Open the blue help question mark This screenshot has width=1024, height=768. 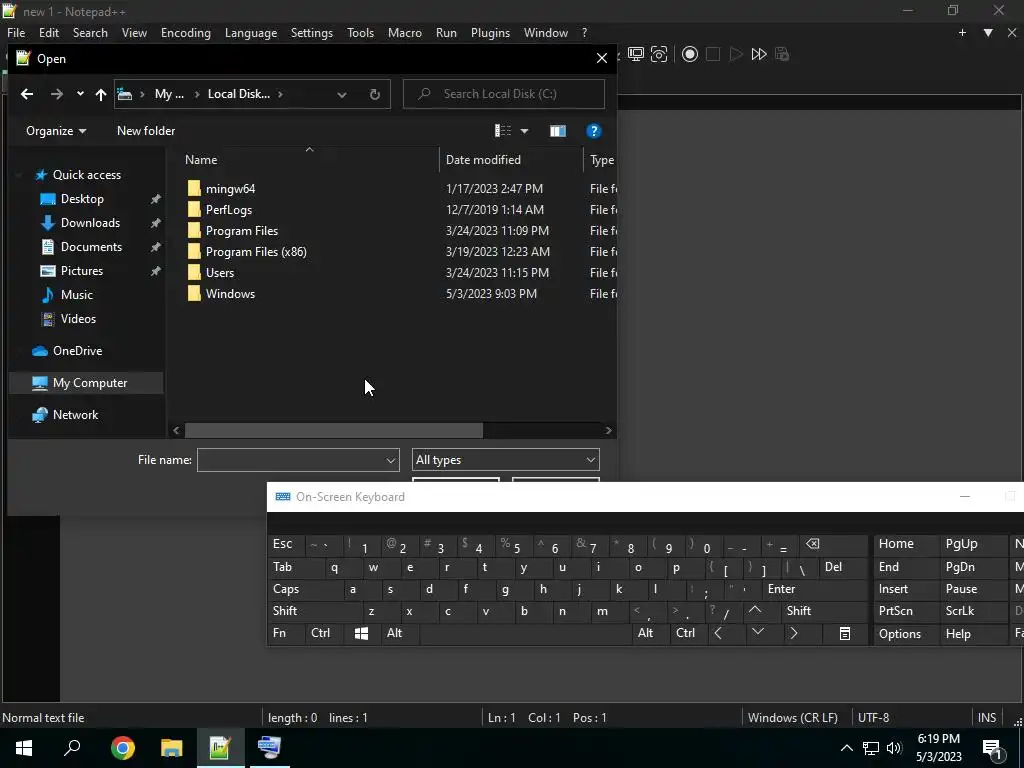coord(593,131)
